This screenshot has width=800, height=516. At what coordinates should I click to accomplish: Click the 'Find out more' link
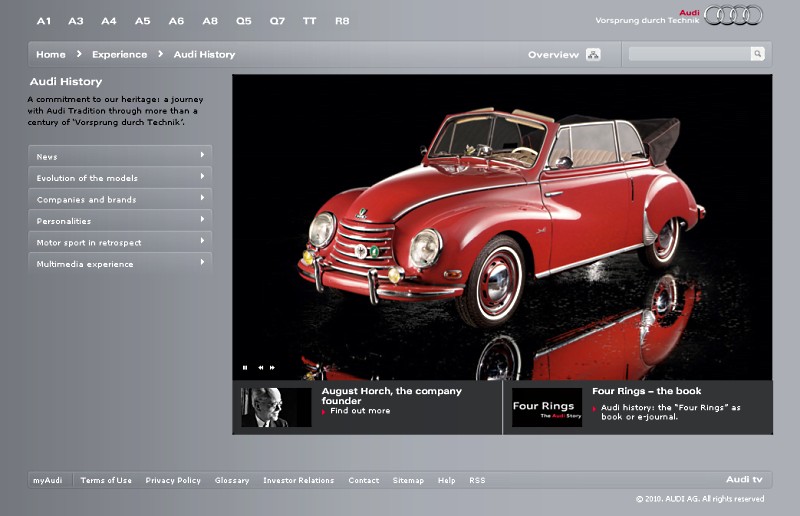coord(360,411)
